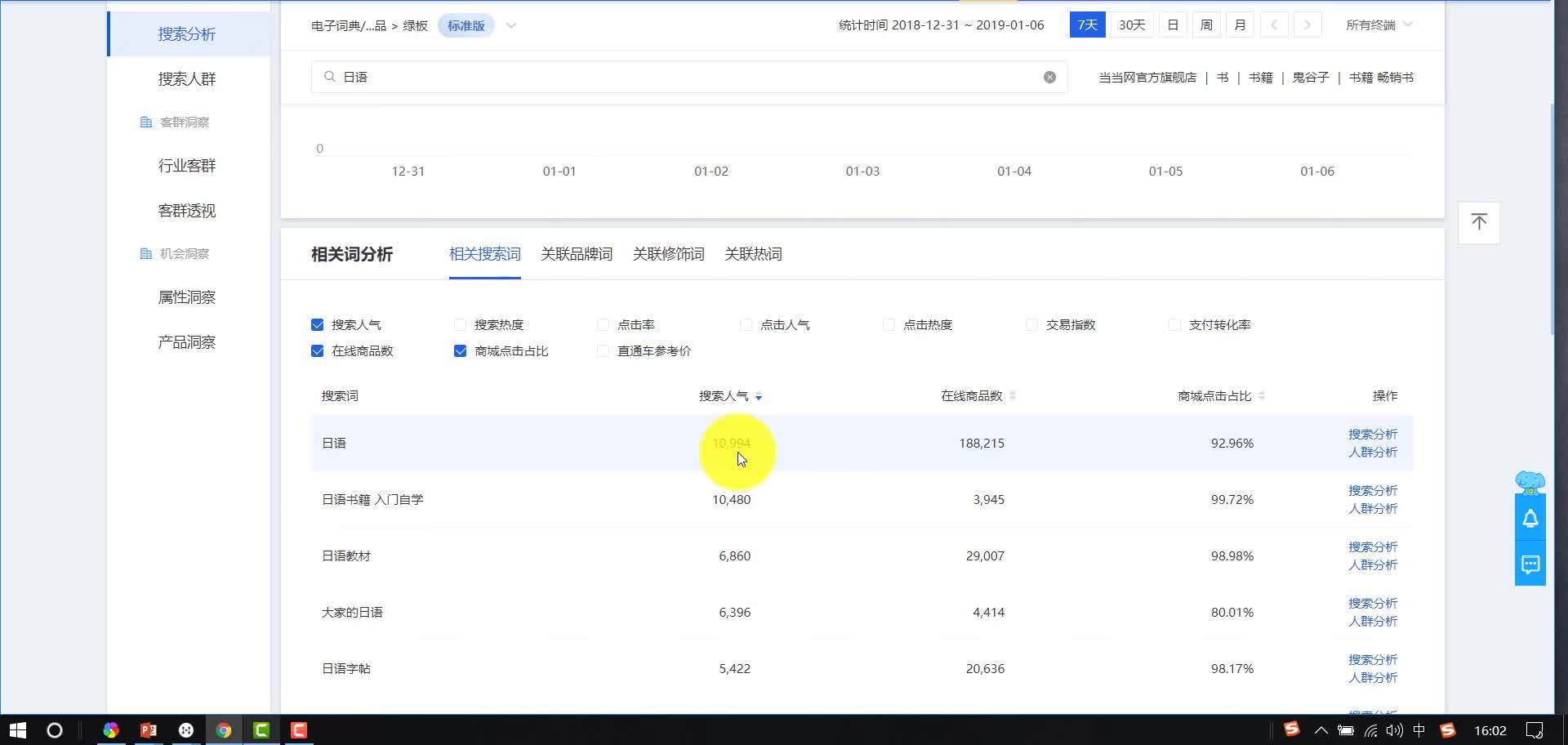Image resolution: width=1568 pixels, height=745 pixels.
Task: Expand the category dropdown chevron beside 标准版
Action: (x=511, y=25)
